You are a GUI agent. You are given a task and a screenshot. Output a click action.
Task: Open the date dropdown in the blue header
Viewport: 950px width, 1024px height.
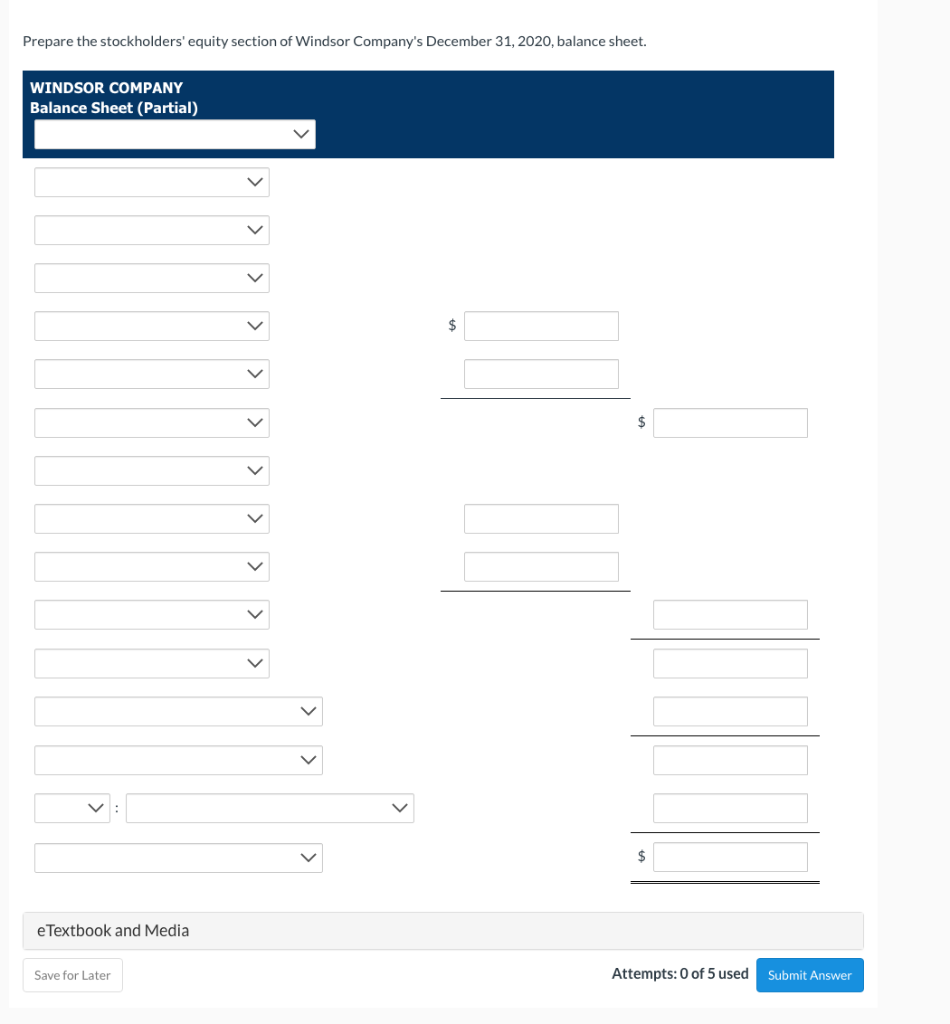[174, 133]
